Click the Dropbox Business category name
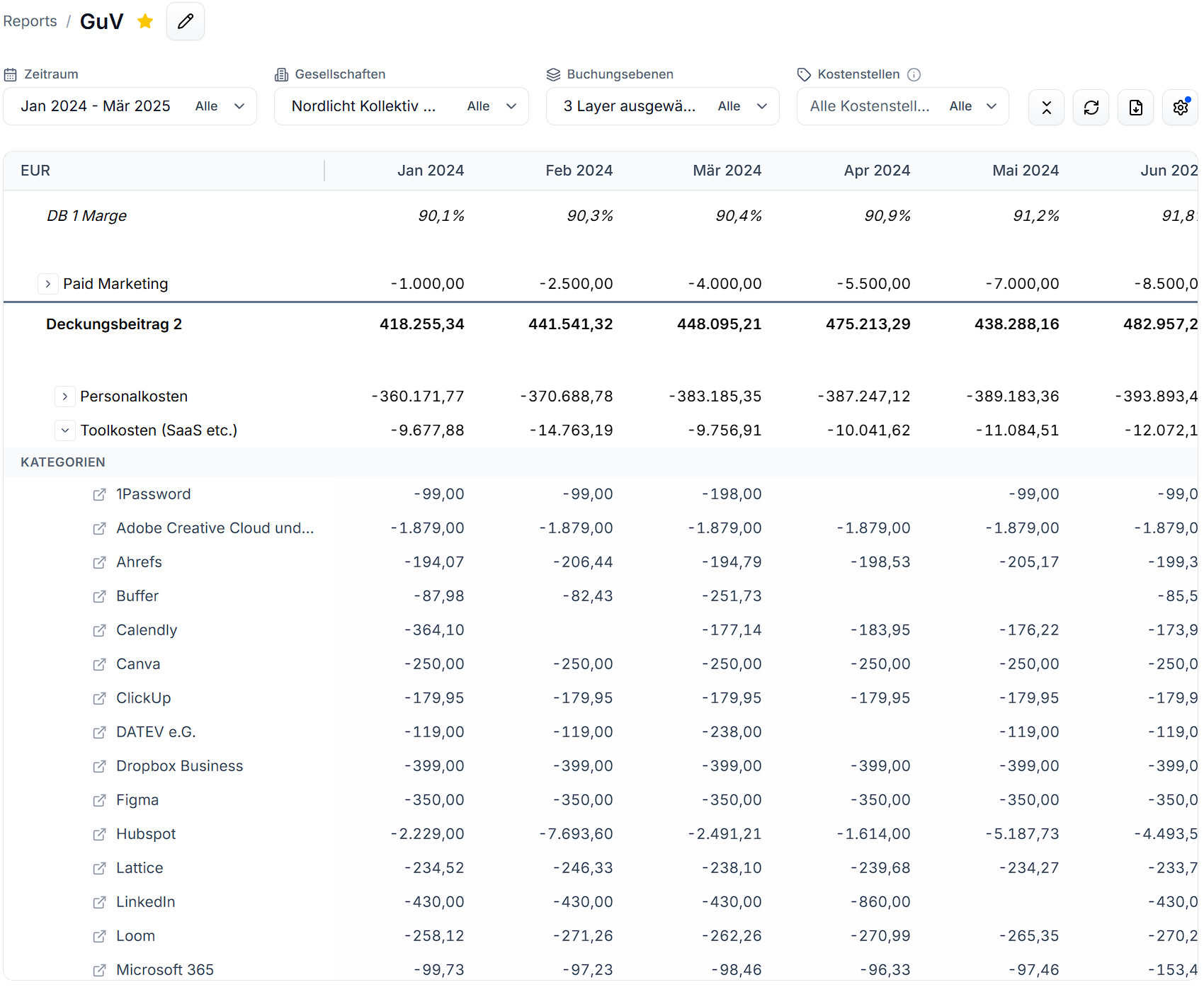 [180, 766]
